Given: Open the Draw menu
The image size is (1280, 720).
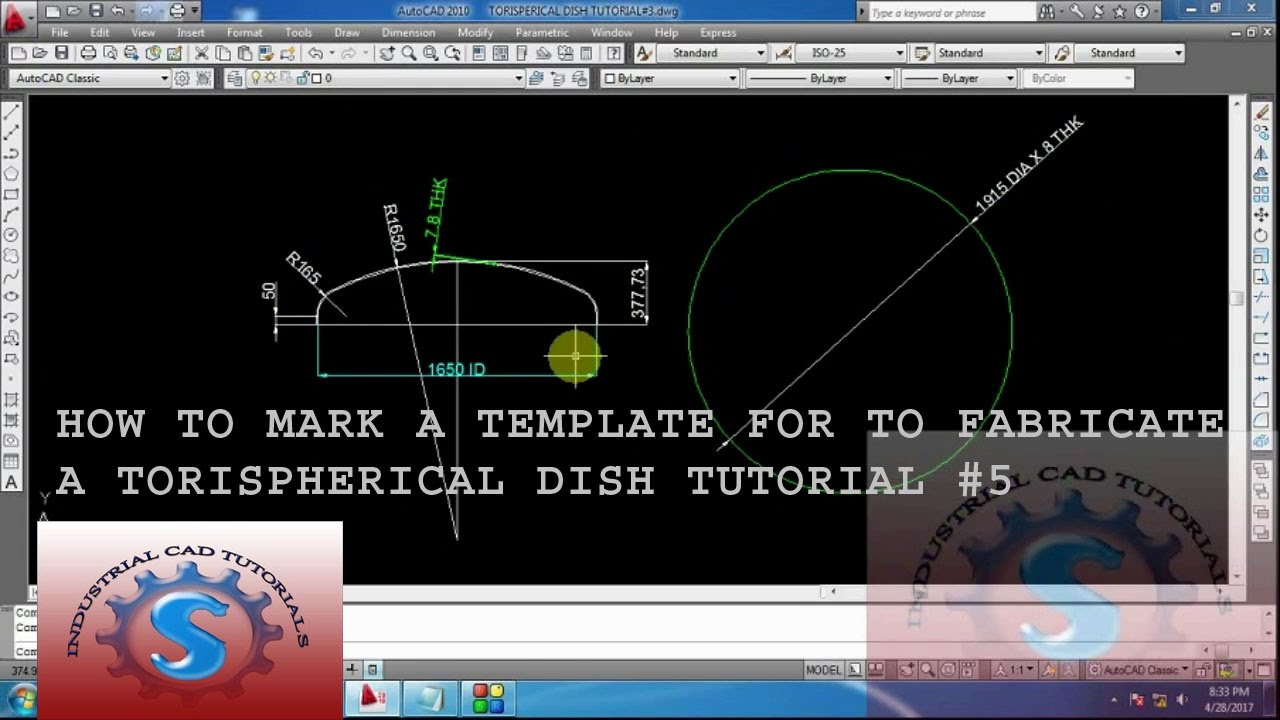Looking at the screenshot, I should pyautogui.click(x=347, y=32).
